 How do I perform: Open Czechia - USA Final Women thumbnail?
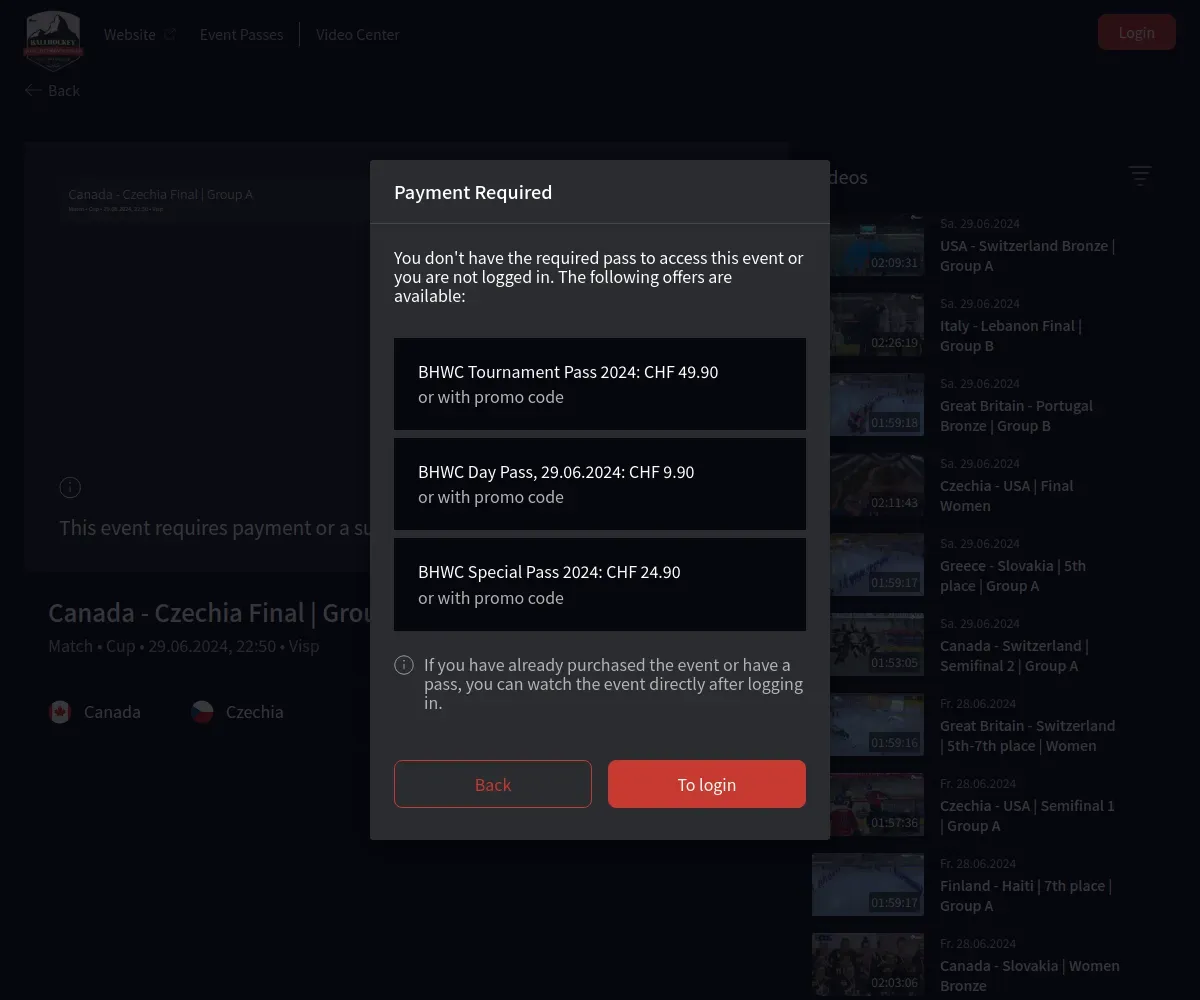click(x=877, y=485)
